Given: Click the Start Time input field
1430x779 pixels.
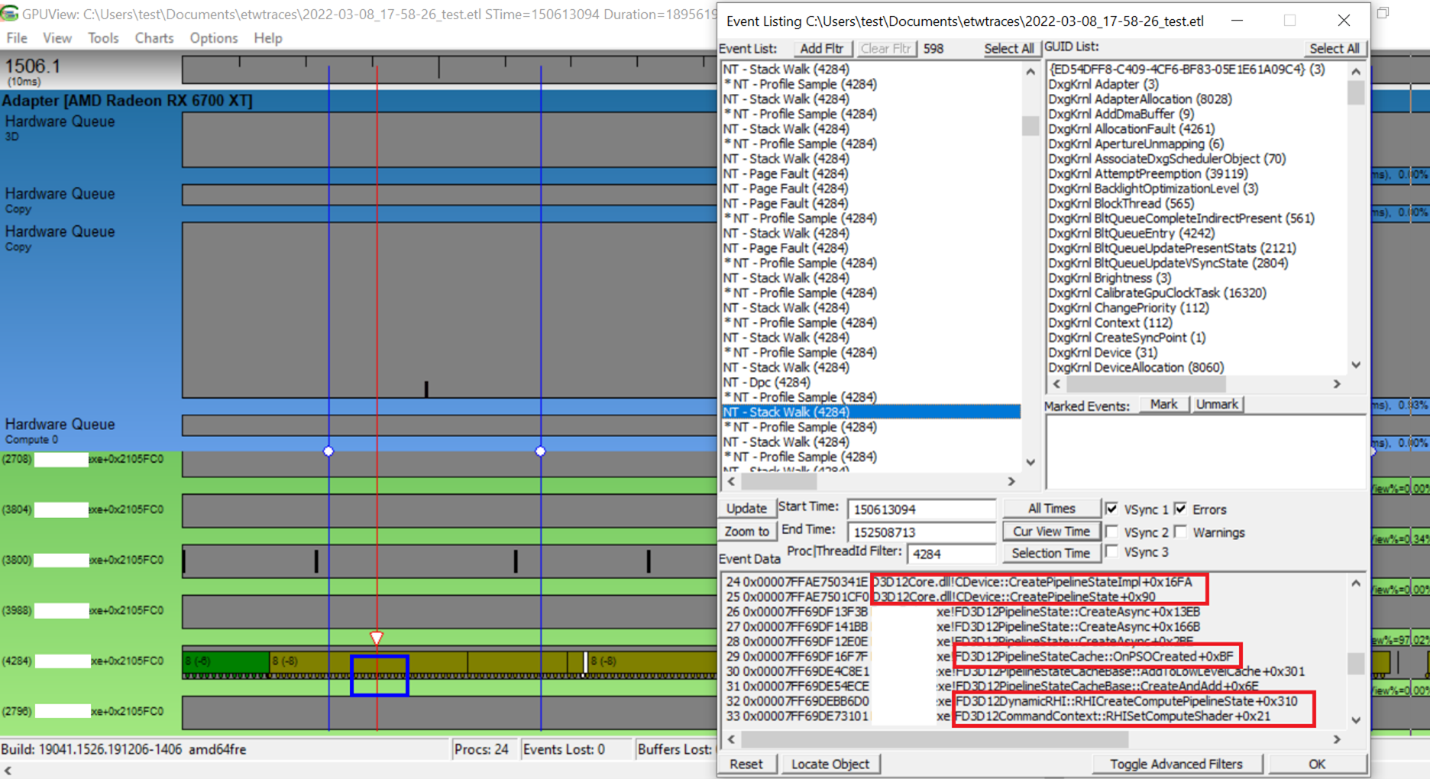Looking at the screenshot, I should [921, 509].
